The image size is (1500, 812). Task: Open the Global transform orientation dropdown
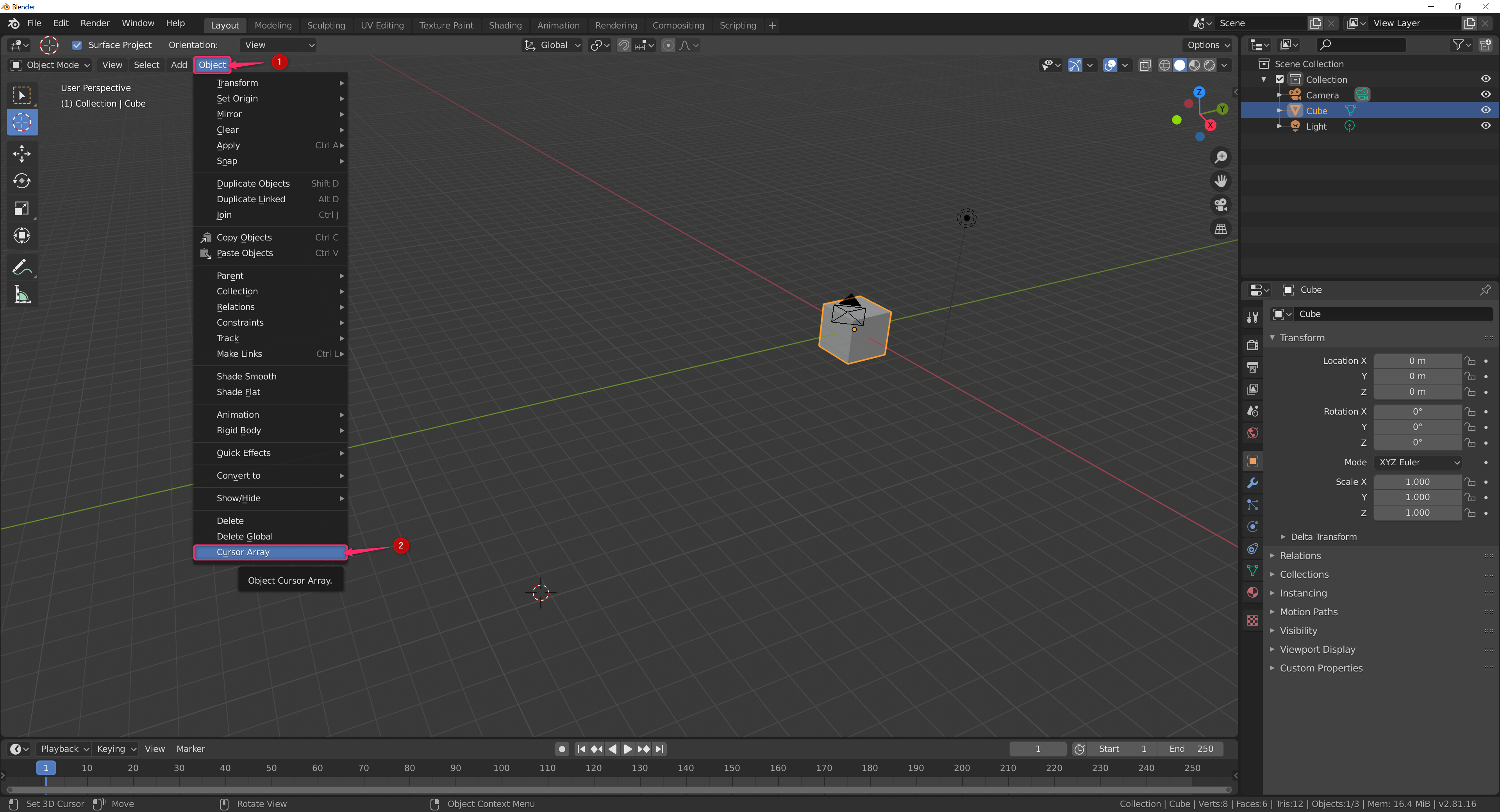pos(552,45)
